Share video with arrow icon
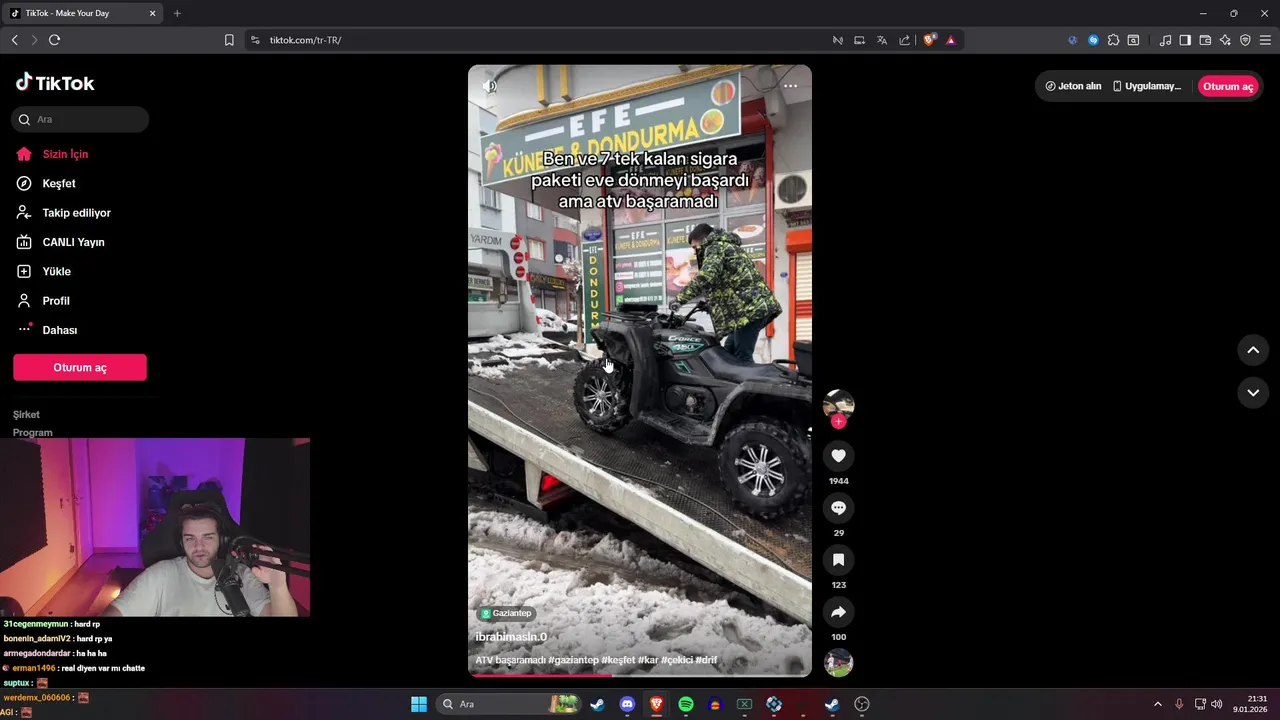The width and height of the screenshot is (1280, 720). pos(838,612)
